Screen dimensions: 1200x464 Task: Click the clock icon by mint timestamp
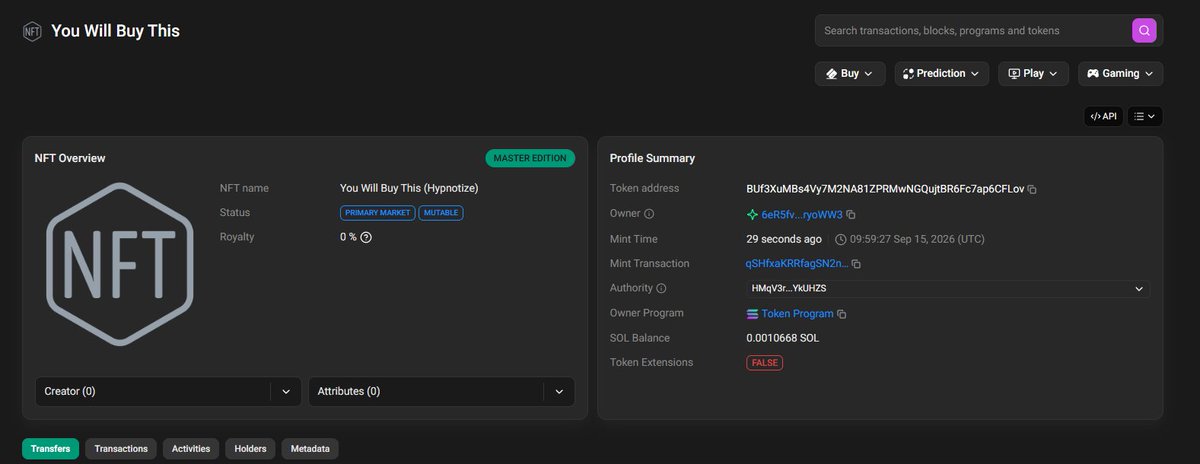point(840,239)
